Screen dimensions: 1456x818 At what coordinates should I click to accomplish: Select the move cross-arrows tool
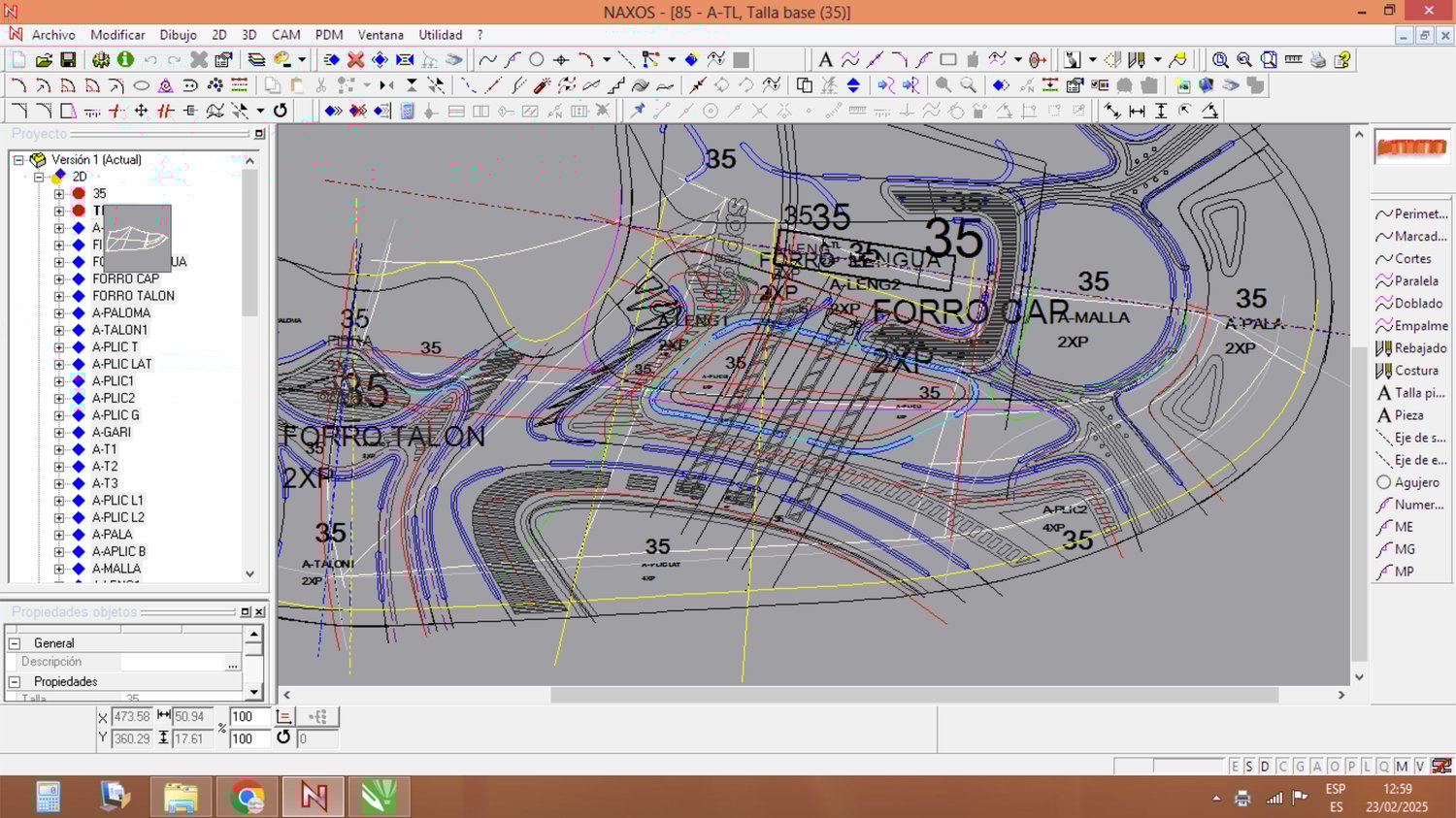141,111
